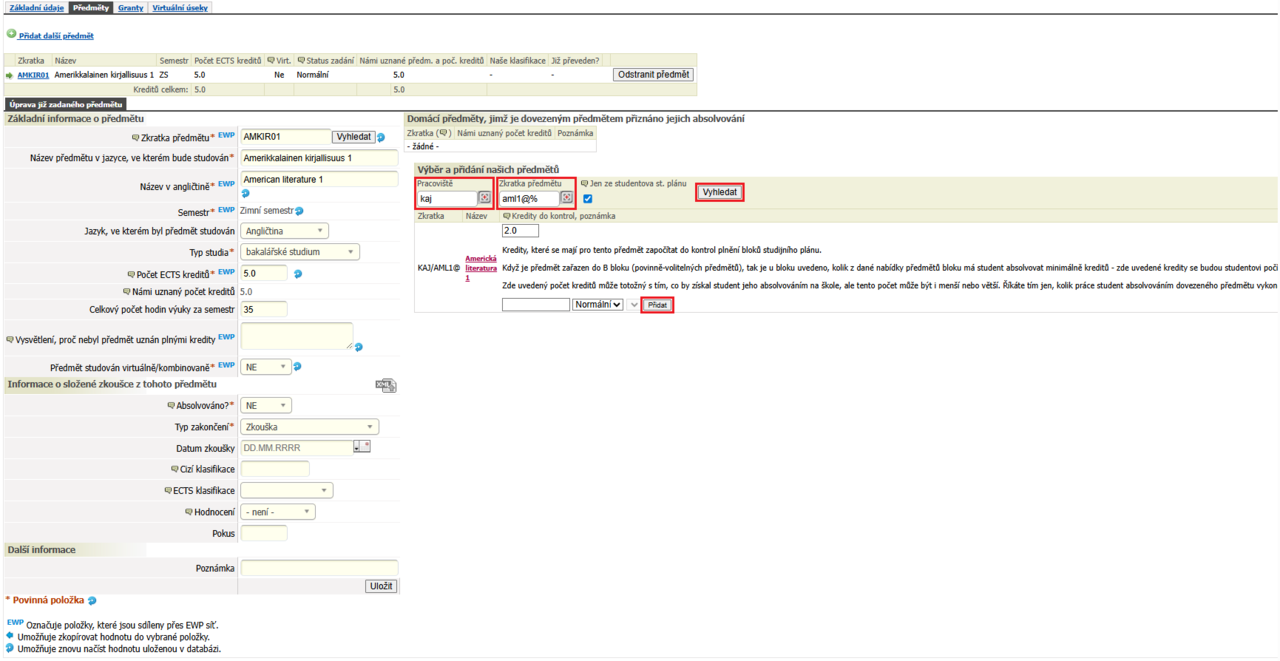Click the XML export icon

pos(386,386)
